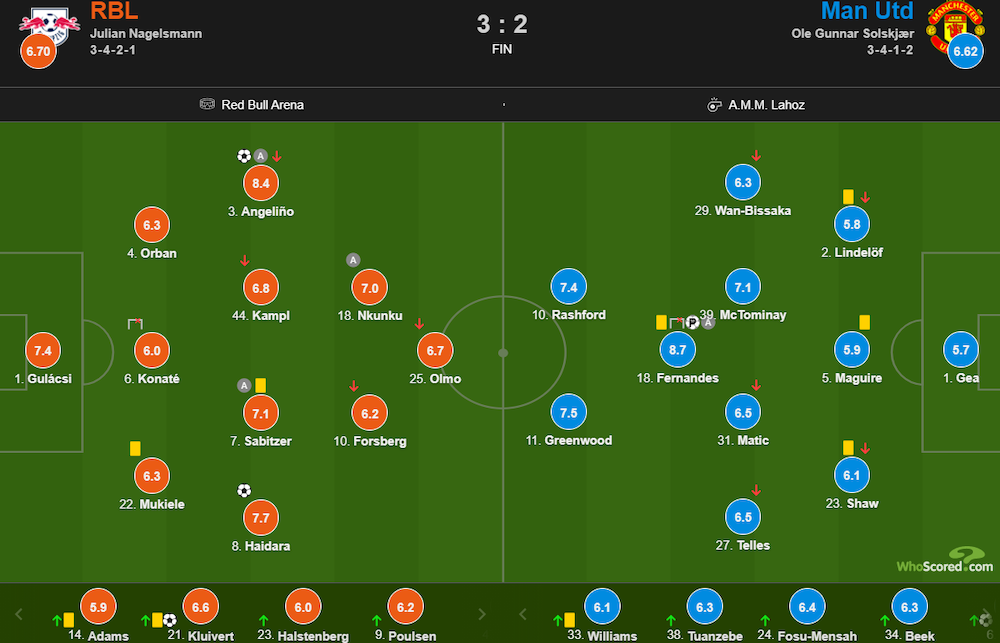
Task: Click the stadium icon beside Red Bull Arena
Action: (207, 104)
